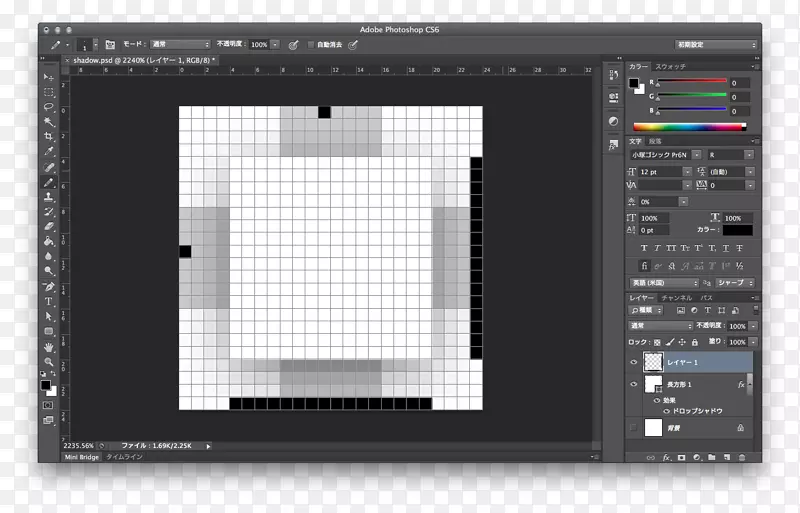Click the delete layer trash icon
The width and height of the screenshot is (800, 513).
741,457
